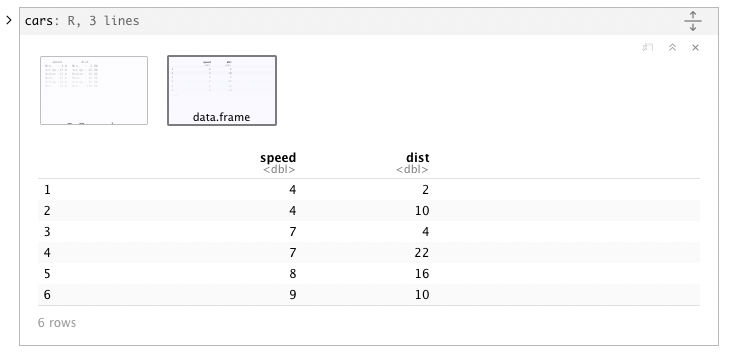Select row 3 index cell
749x364 pixels.
pos(47,232)
